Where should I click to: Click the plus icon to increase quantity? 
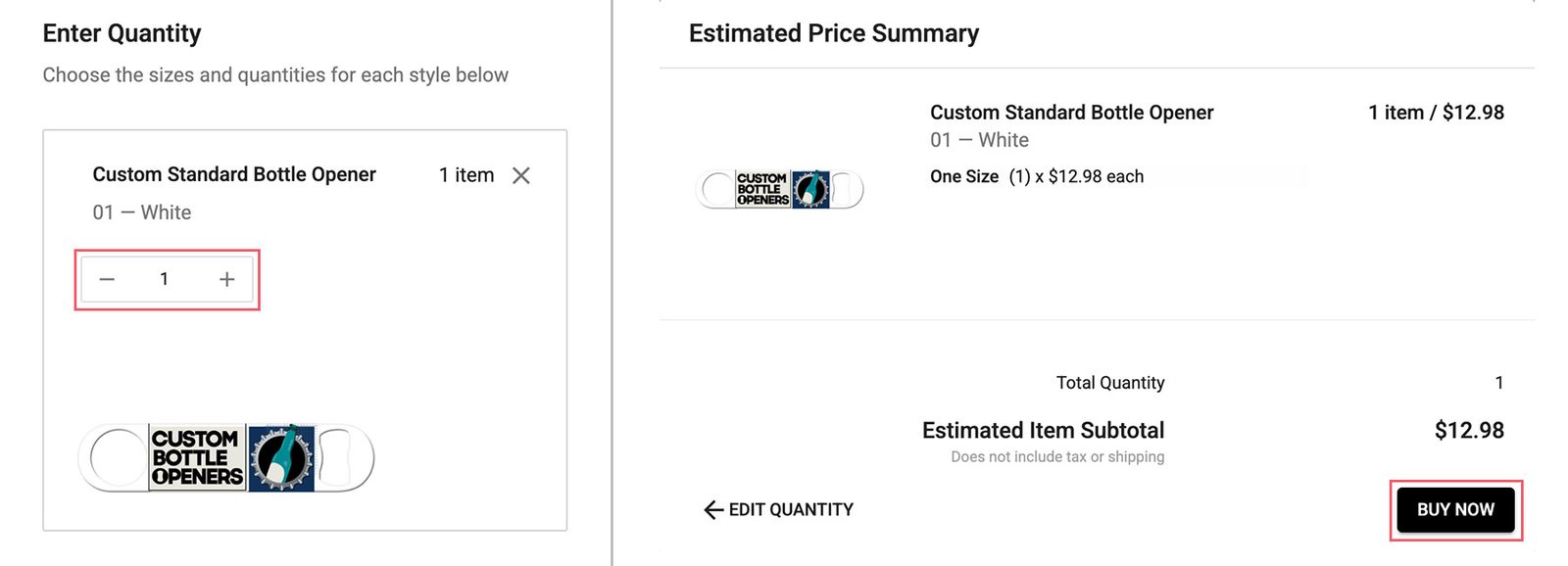click(x=226, y=278)
